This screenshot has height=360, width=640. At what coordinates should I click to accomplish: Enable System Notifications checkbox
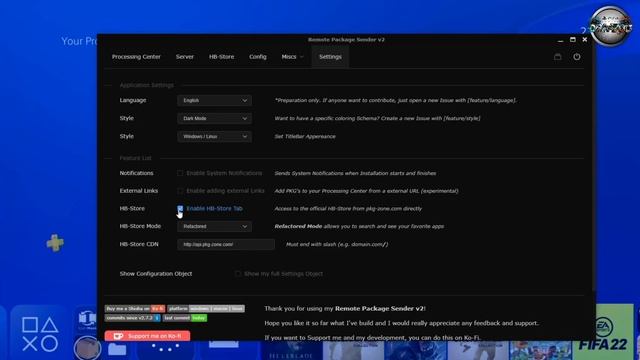[x=180, y=173]
